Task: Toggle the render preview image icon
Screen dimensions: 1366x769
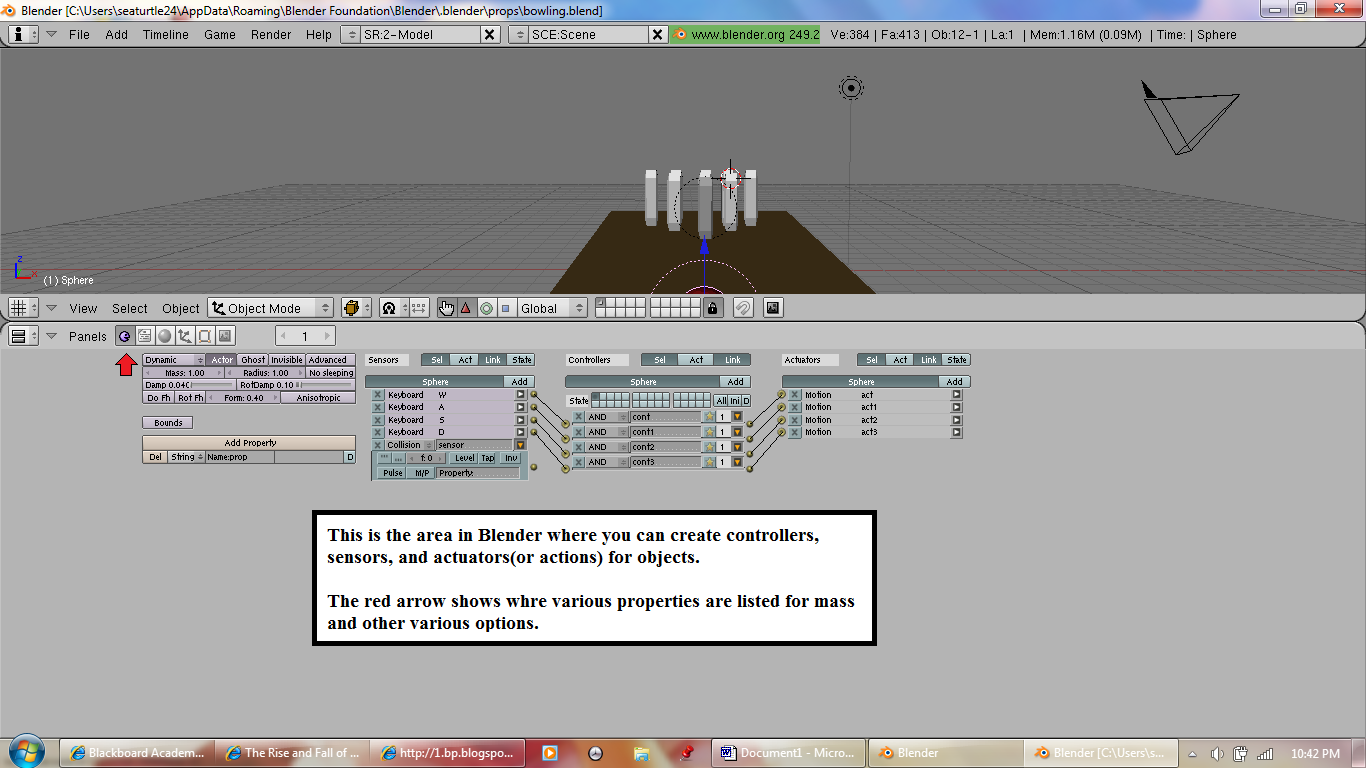Action: point(772,307)
